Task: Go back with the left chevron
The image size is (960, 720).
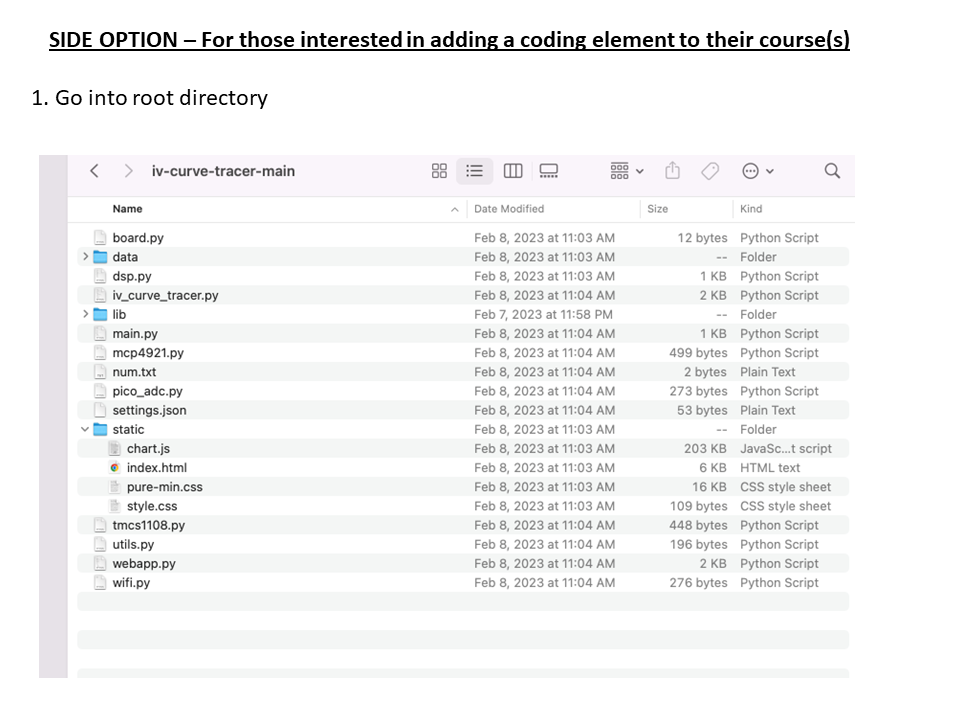Action: 94,171
